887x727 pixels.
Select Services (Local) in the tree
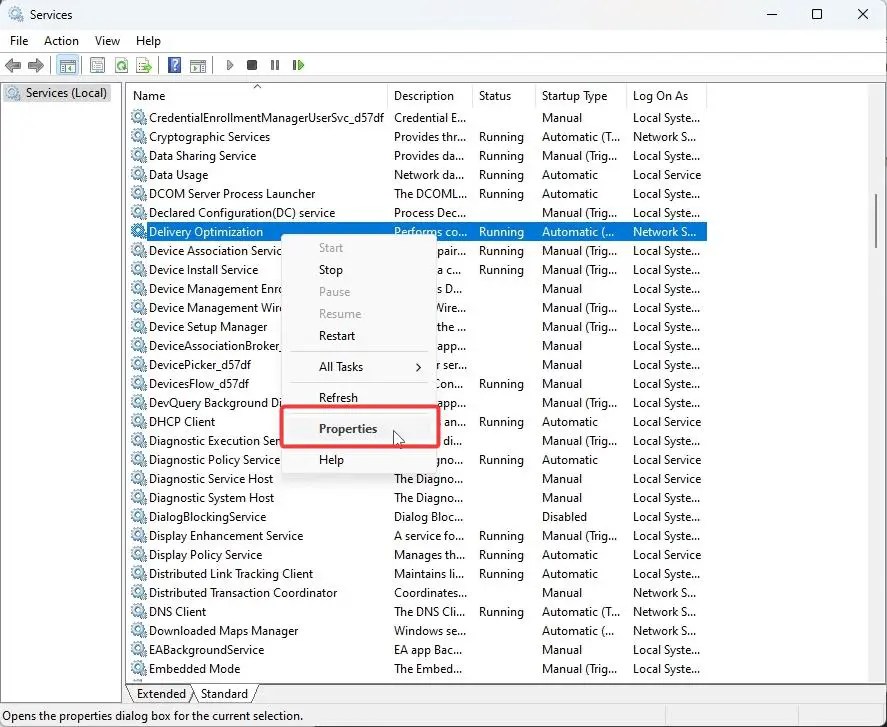click(66, 93)
